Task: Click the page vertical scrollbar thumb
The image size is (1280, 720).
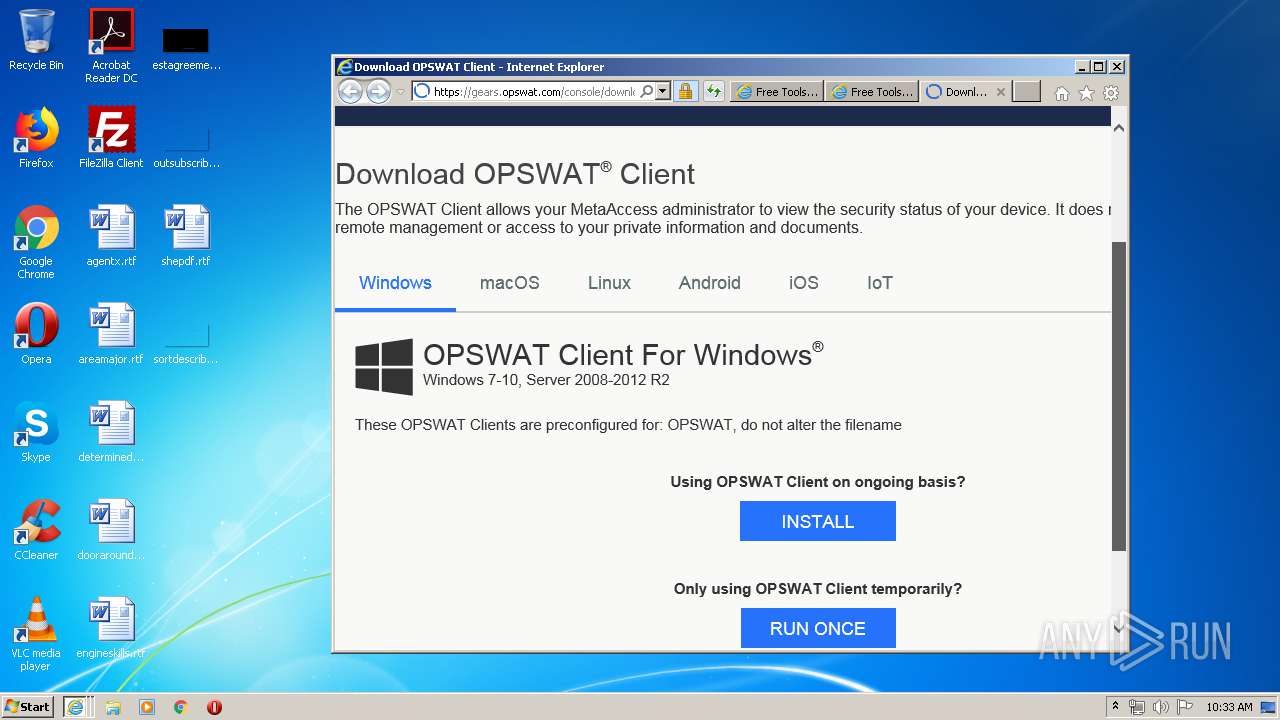Action: click(x=1119, y=396)
